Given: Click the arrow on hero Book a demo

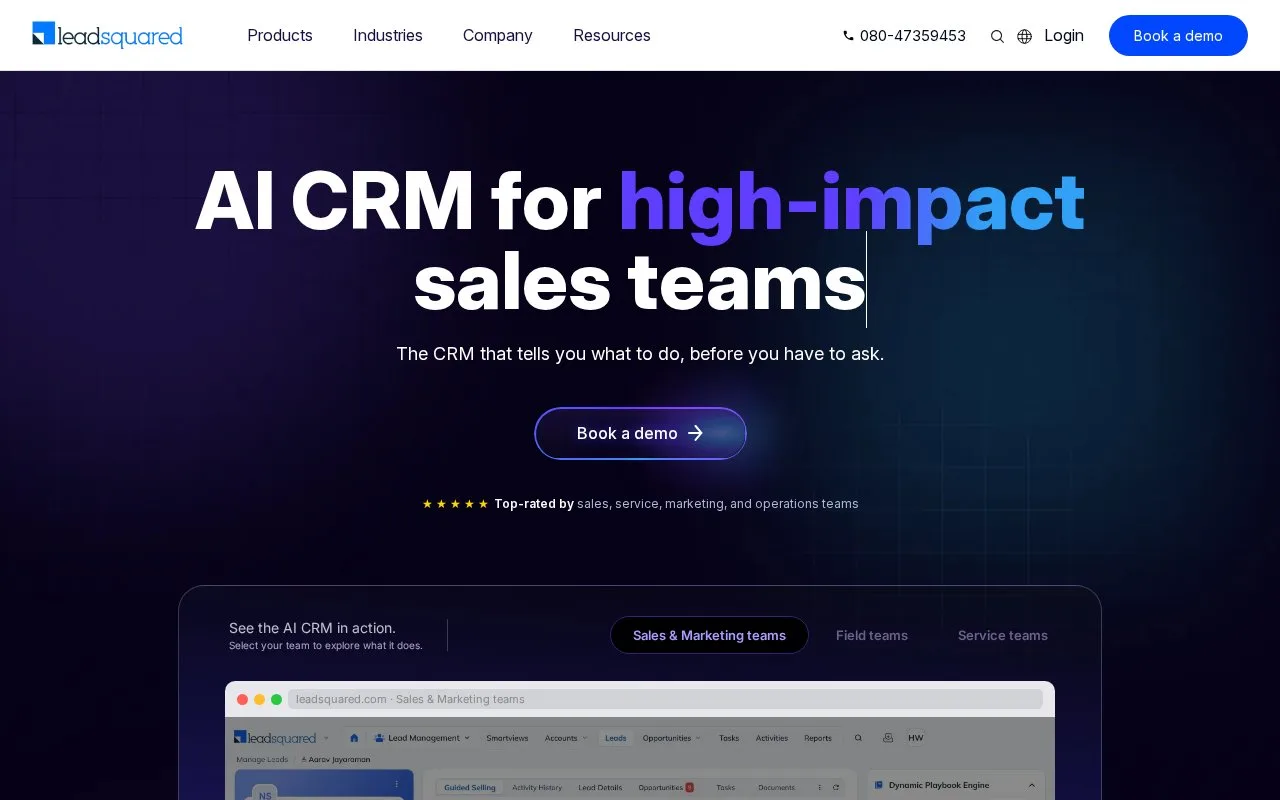Looking at the screenshot, I should point(696,433).
